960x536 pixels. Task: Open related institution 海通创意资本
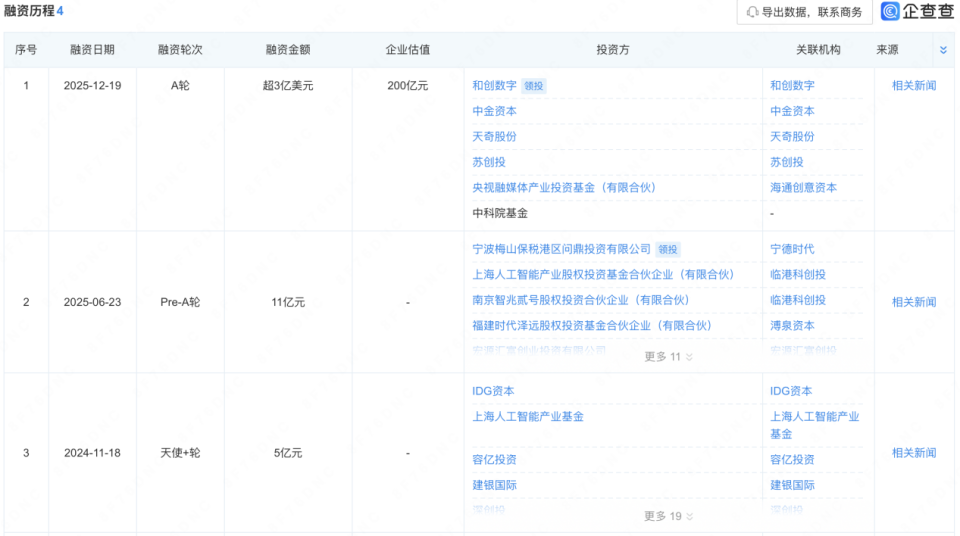803,188
